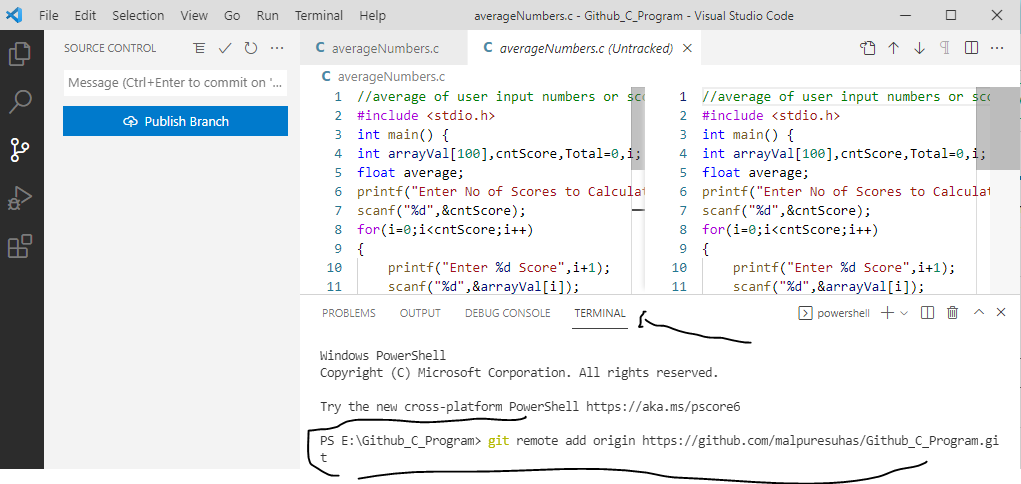The image size is (1021, 484).
Task: Click 'int main() {' in left editor
Action: (x=403, y=135)
